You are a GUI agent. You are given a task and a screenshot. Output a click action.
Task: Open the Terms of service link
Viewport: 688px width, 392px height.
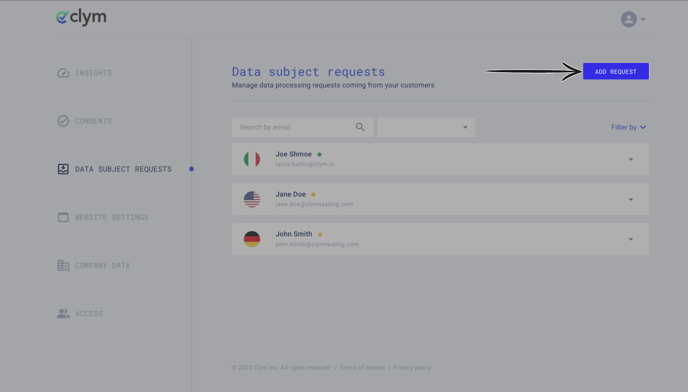pyautogui.click(x=362, y=367)
